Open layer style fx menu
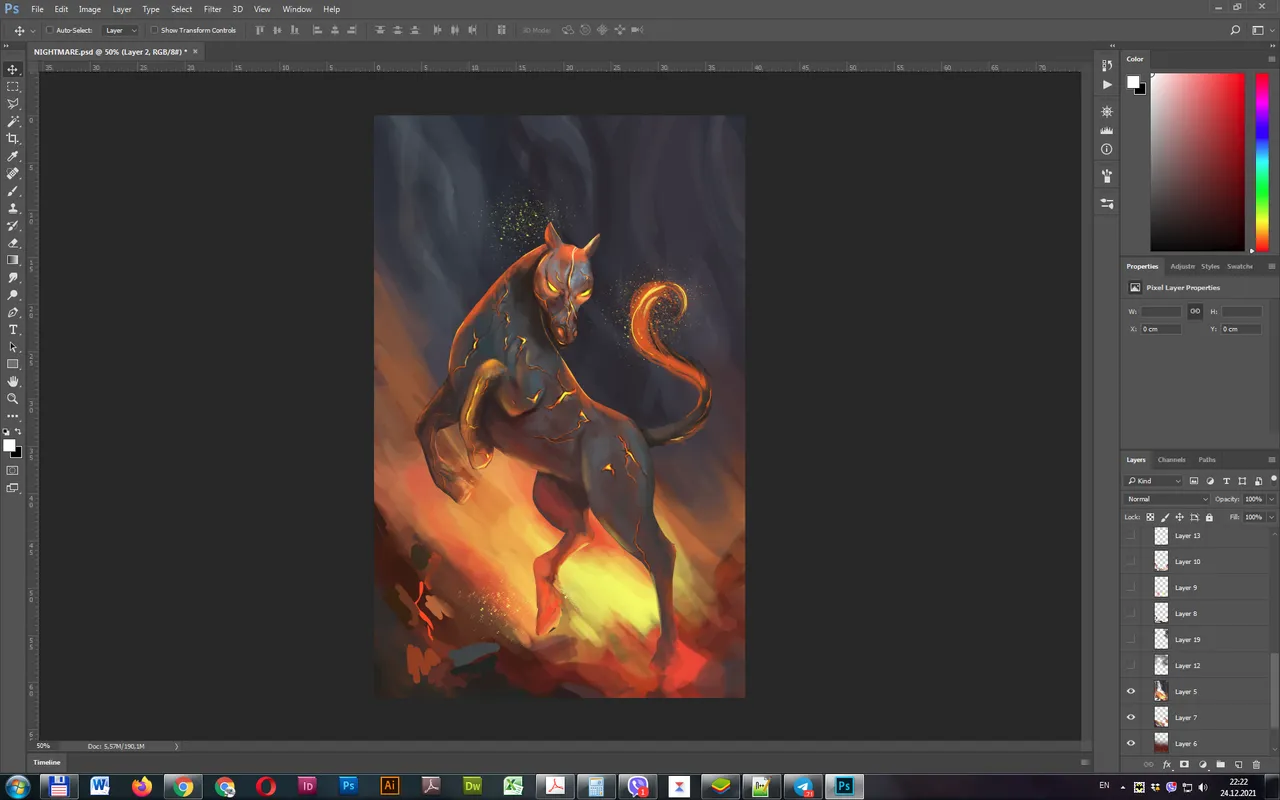The image size is (1280, 800). pos(1166,765)
